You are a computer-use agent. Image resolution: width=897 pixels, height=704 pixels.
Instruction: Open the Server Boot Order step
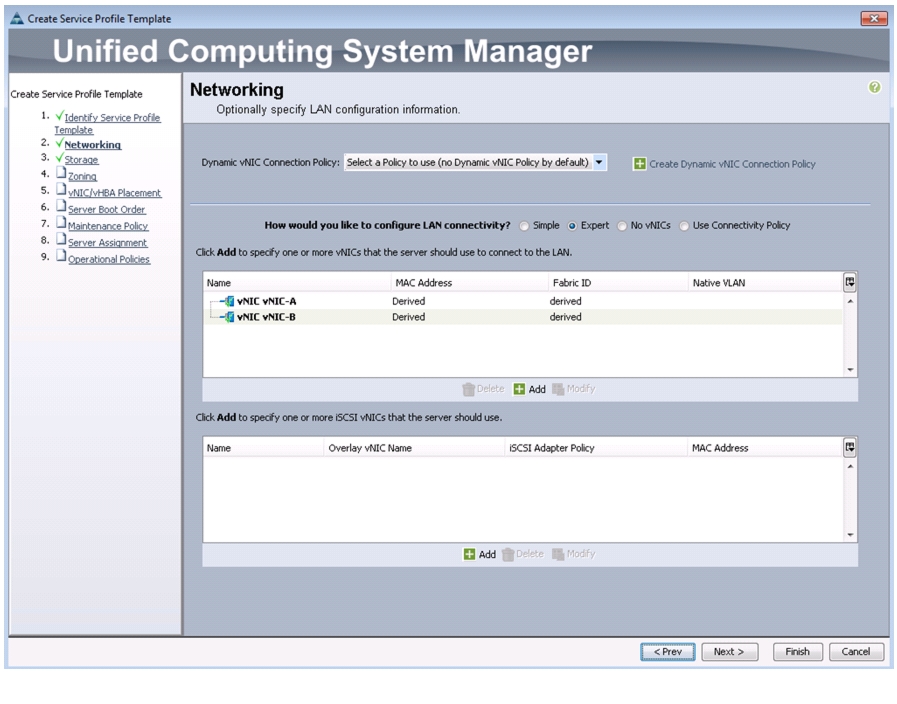(x=107, y=209)
